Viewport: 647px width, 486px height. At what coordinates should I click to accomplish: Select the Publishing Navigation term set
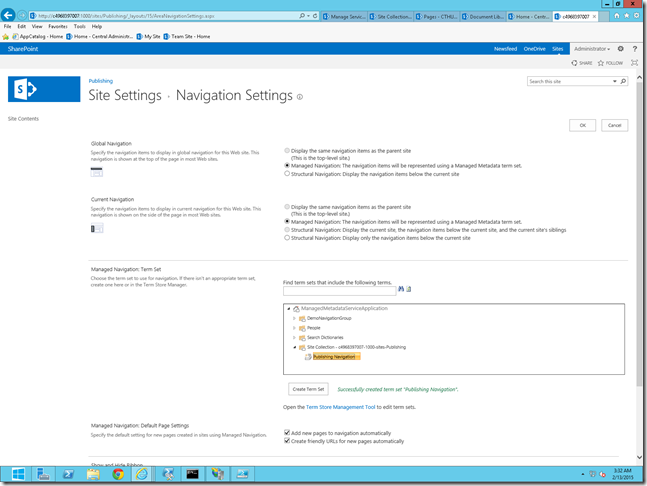(336, 357)
